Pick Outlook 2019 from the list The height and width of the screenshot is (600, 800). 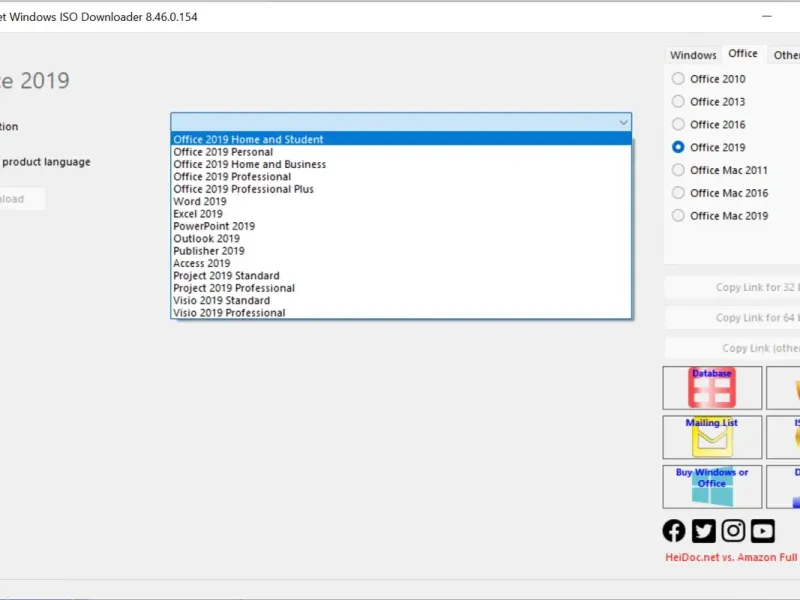click(x=401, y=239)
